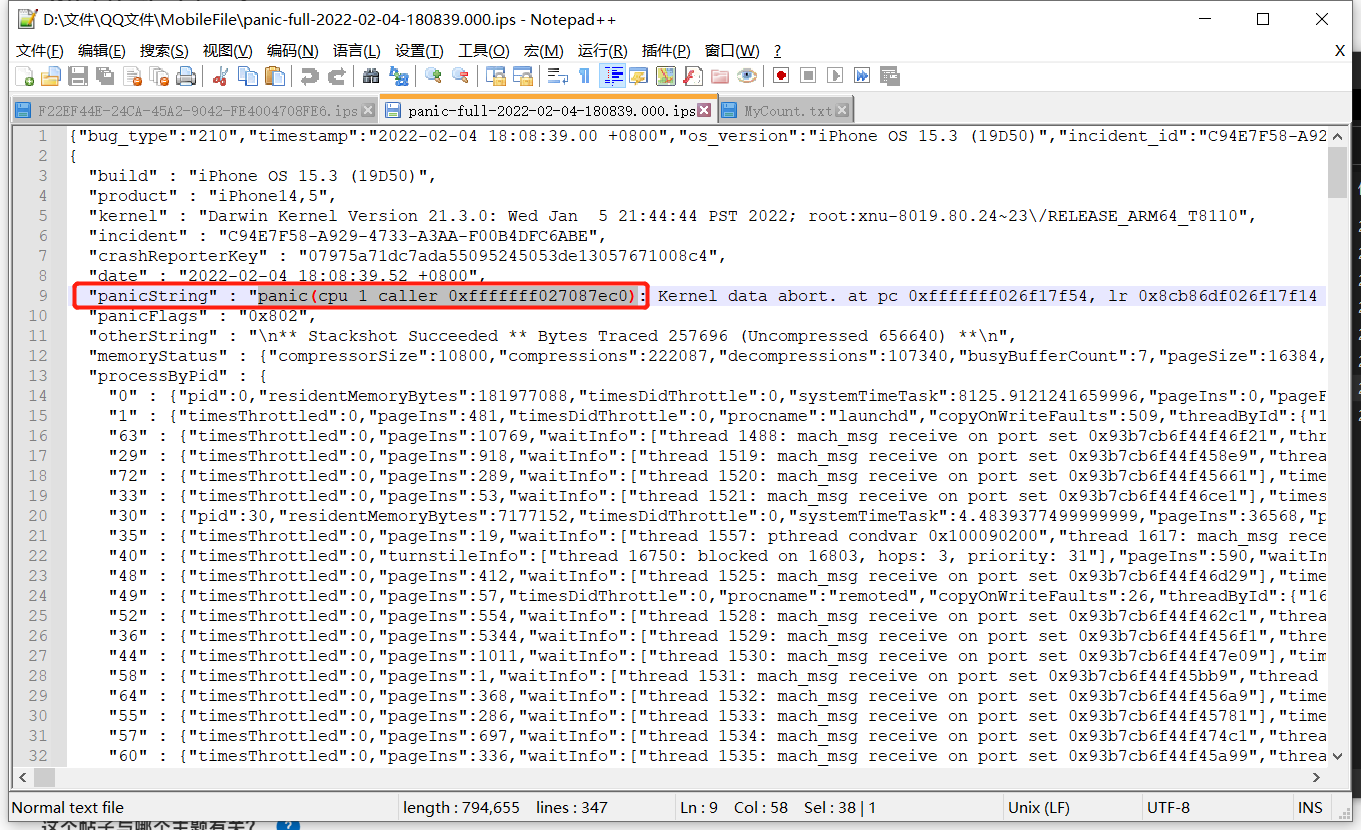1361x830 pixels.
Task: Open the 编码(N) encoding menu
Action: coord(292,51)
